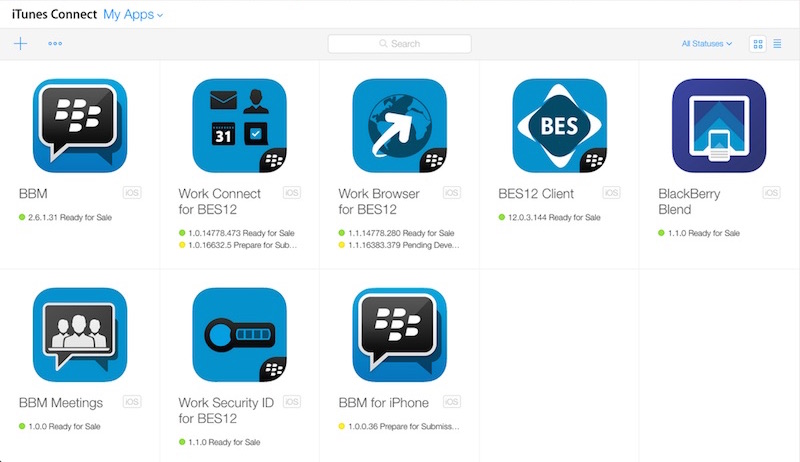Viewport: 800px width, 462px height.
Task: Open Work Connect for BES12 app icon
Action: point(240,125)
